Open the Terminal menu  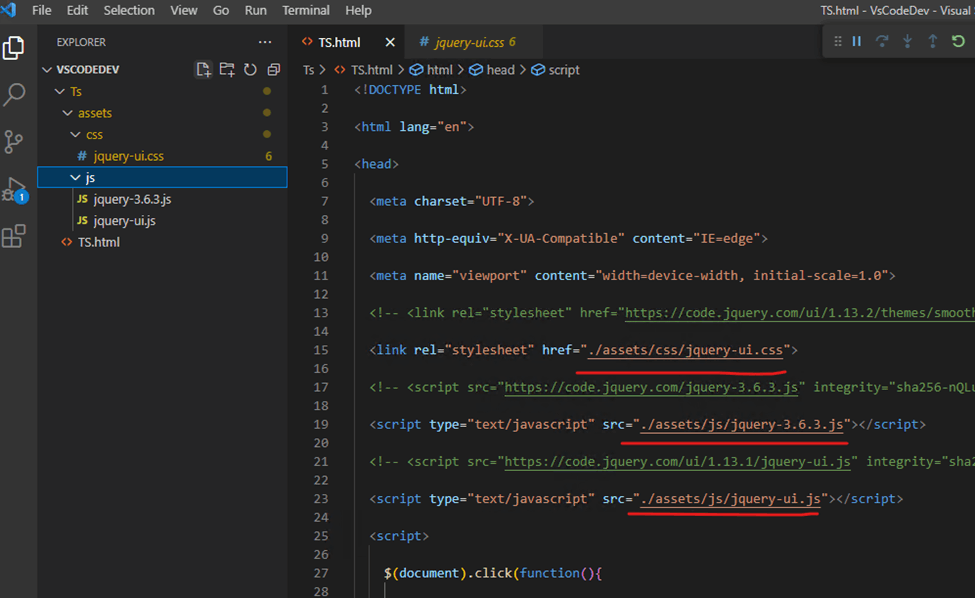[x=305, y=10]
